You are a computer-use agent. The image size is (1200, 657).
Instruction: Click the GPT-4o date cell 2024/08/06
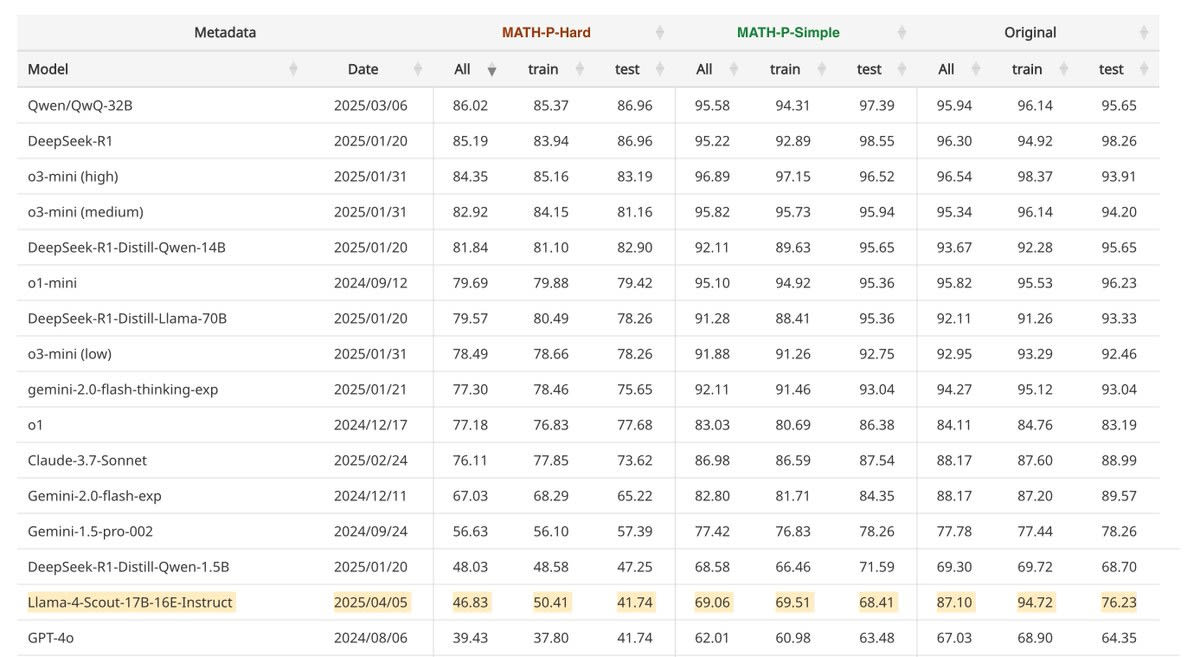point(371,637)
